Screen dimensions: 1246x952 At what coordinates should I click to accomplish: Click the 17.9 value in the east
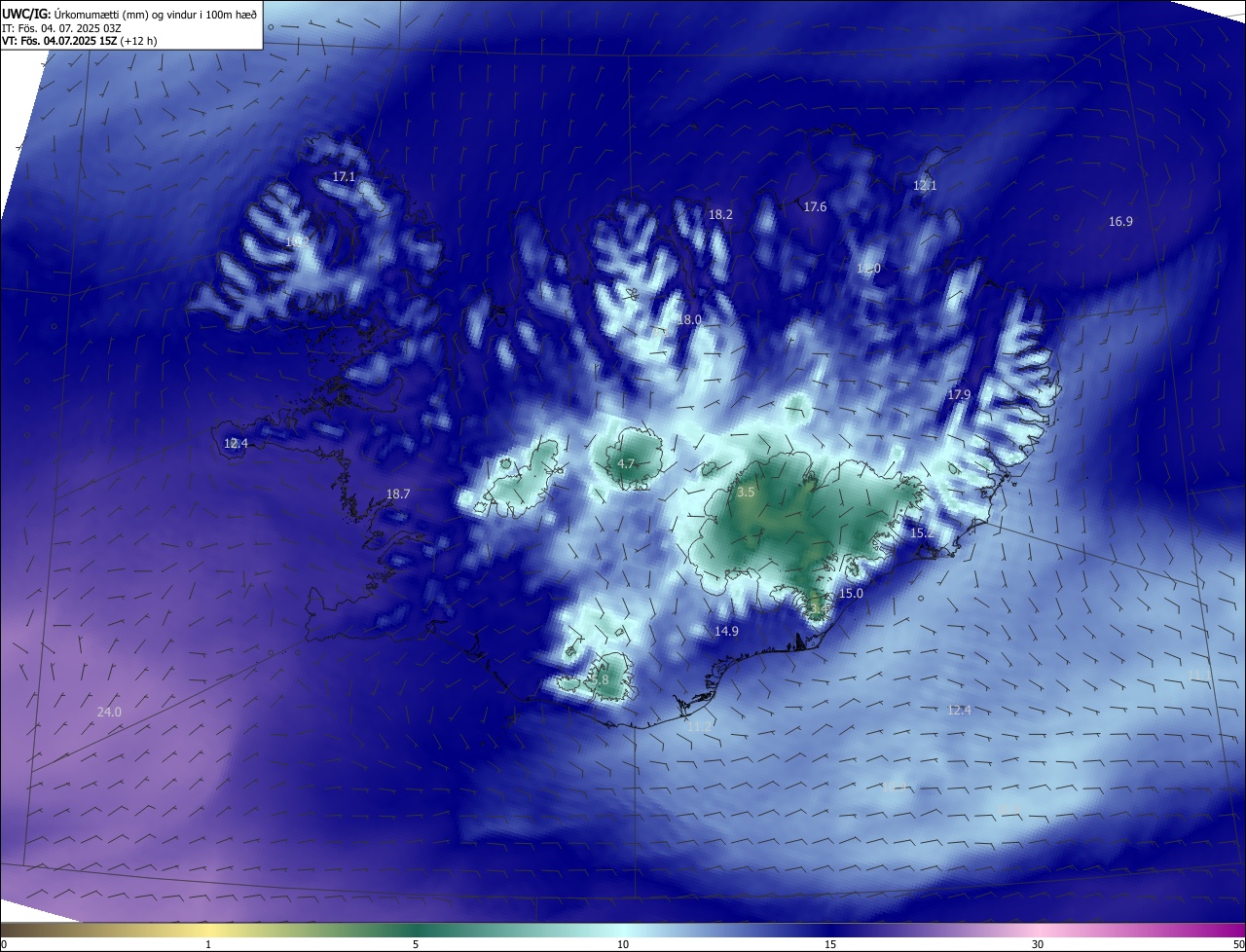click(959, 394)
